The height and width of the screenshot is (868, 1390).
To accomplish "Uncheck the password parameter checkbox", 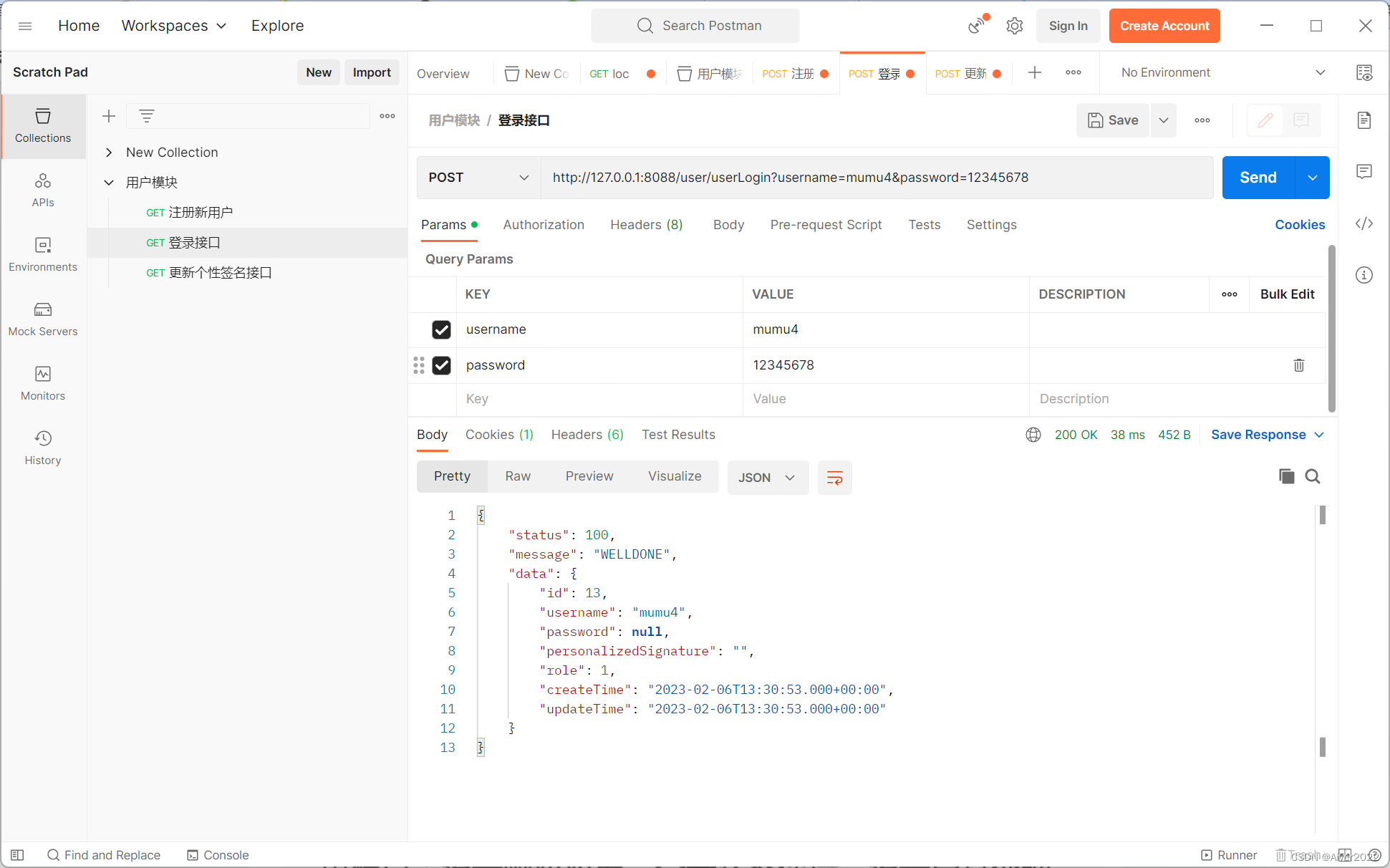I will [441, 365].
